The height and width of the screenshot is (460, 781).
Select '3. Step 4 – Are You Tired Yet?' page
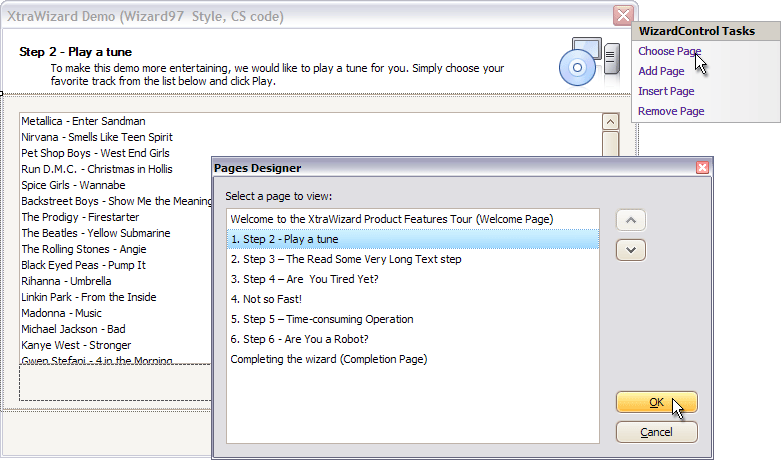[x=413, y=279]
